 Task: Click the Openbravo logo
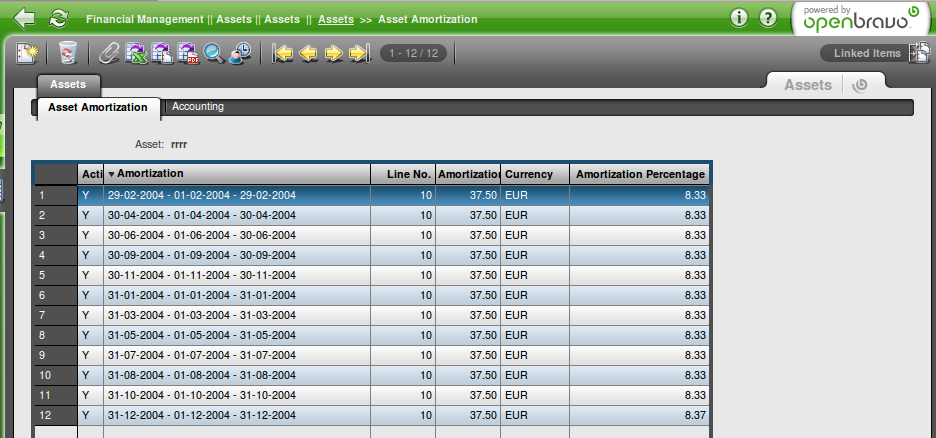861,18
